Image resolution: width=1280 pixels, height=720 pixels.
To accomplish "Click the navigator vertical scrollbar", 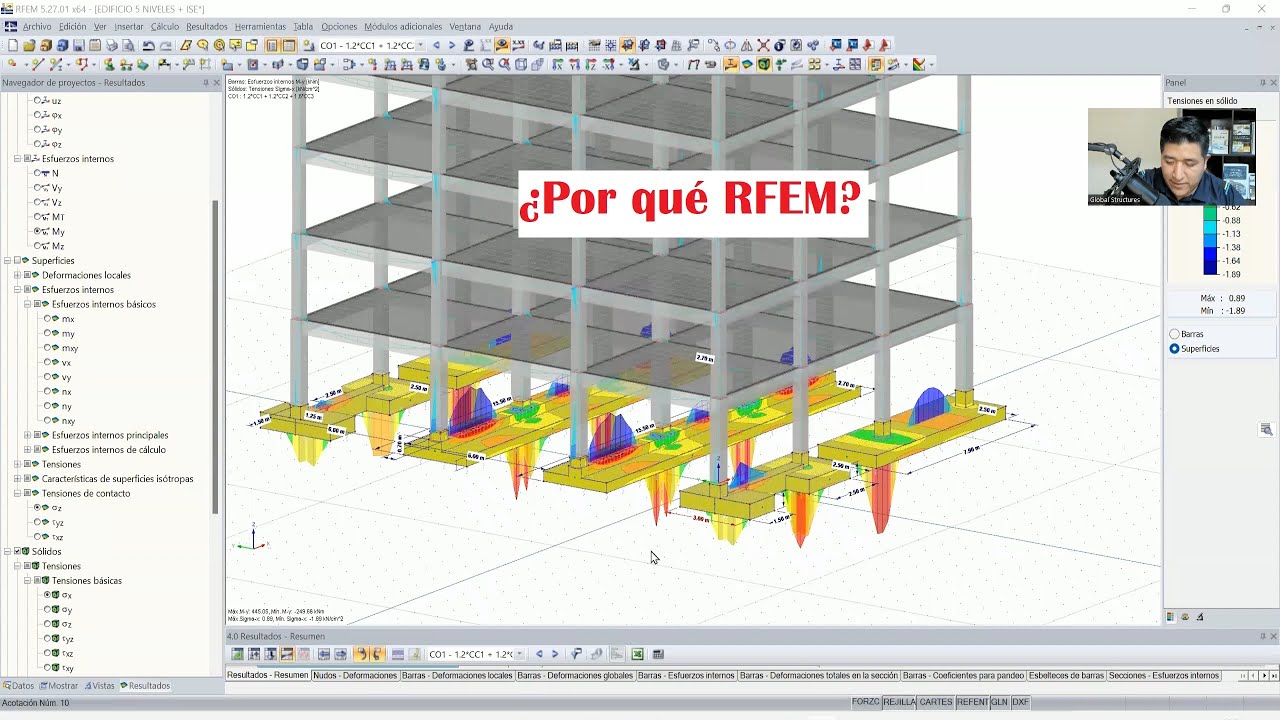I will point(216,355).
